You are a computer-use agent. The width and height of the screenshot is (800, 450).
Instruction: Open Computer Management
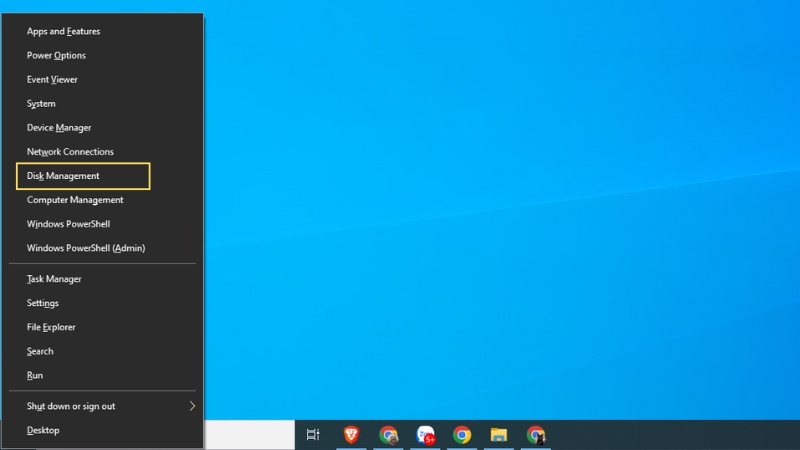tap(75, 200)
